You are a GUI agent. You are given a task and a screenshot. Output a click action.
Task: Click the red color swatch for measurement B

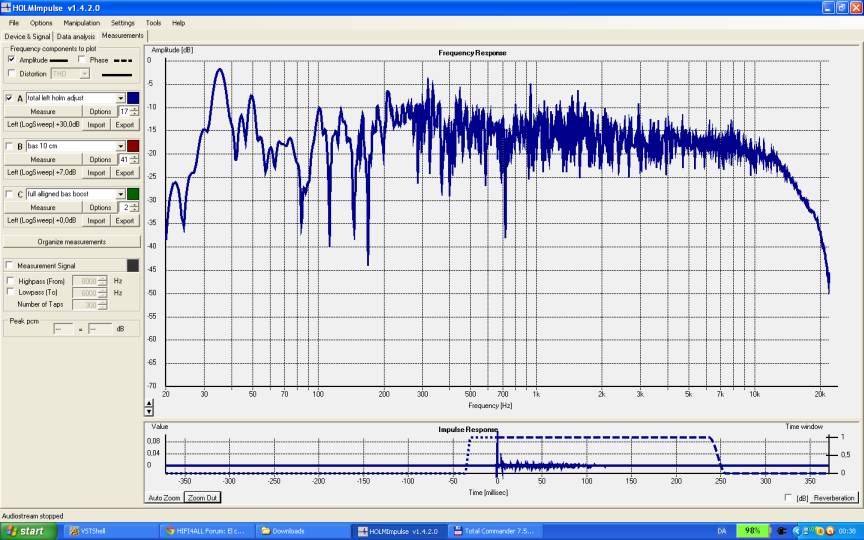point(133,146)
